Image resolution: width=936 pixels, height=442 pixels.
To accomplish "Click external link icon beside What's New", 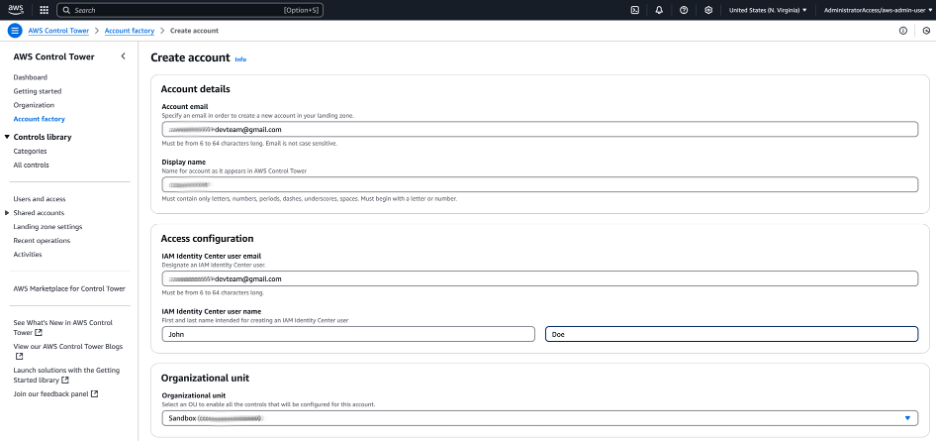I will point(39,332).
